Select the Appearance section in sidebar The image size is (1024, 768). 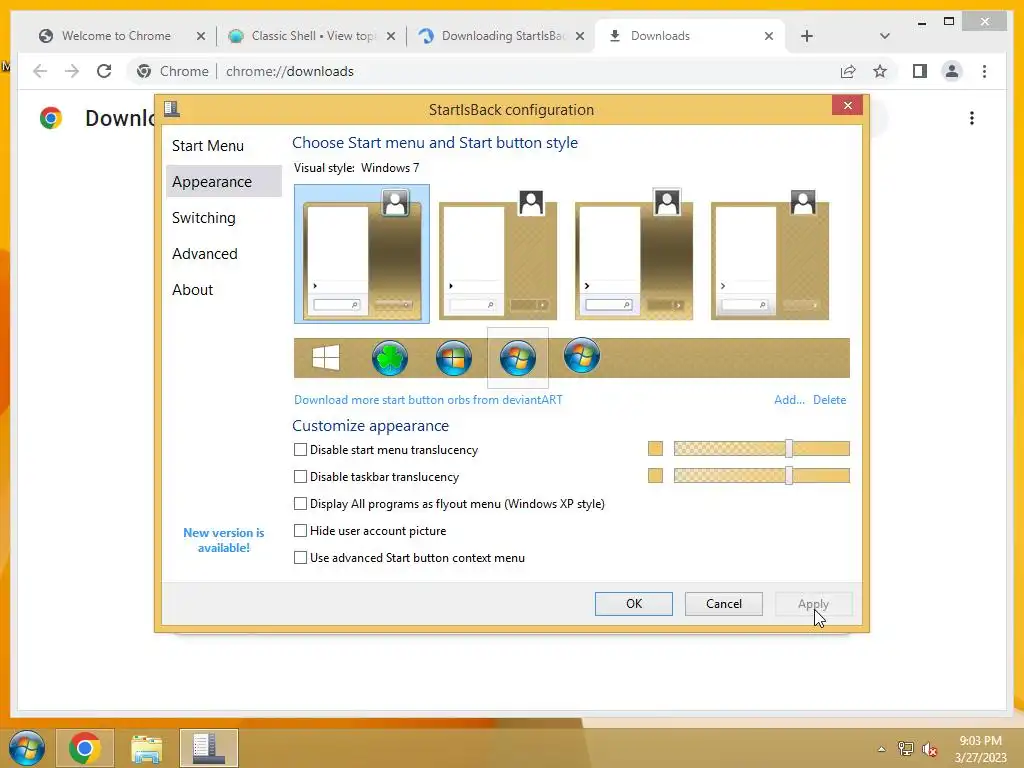(x=223, y=182)
